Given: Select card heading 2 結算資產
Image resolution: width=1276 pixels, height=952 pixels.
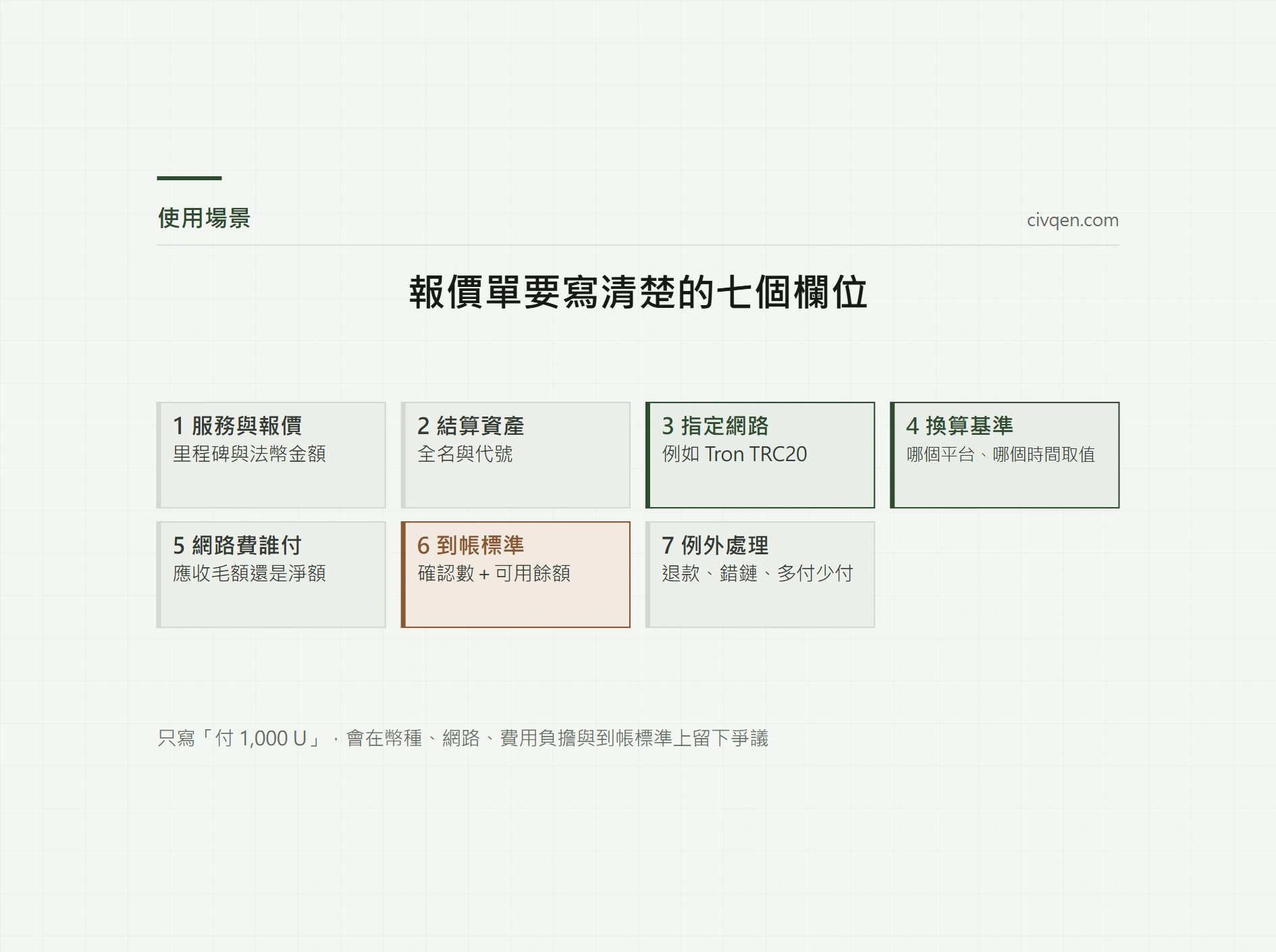Looking at the screenshot, I should 471,425.
